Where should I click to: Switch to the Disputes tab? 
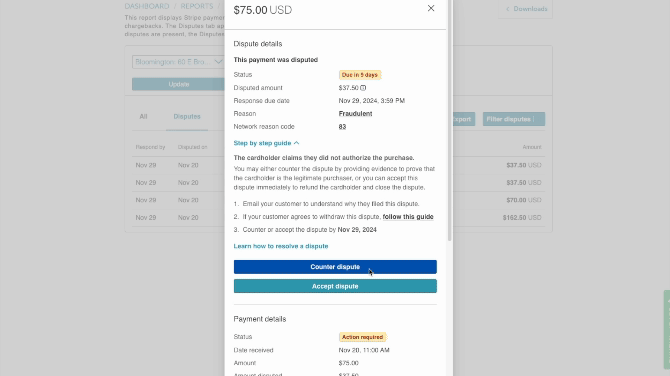point(187,117)
